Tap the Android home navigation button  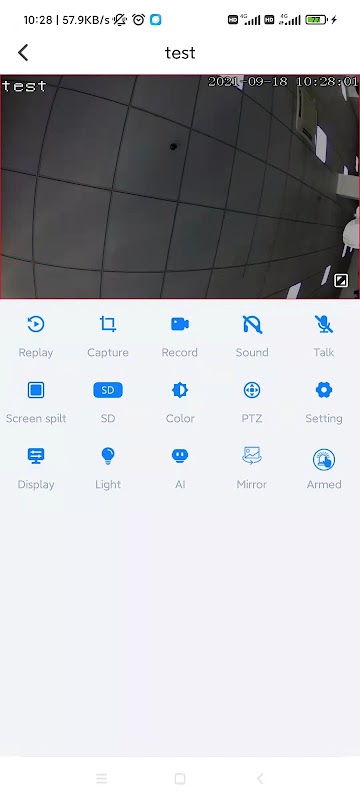(x=179, y=778)
